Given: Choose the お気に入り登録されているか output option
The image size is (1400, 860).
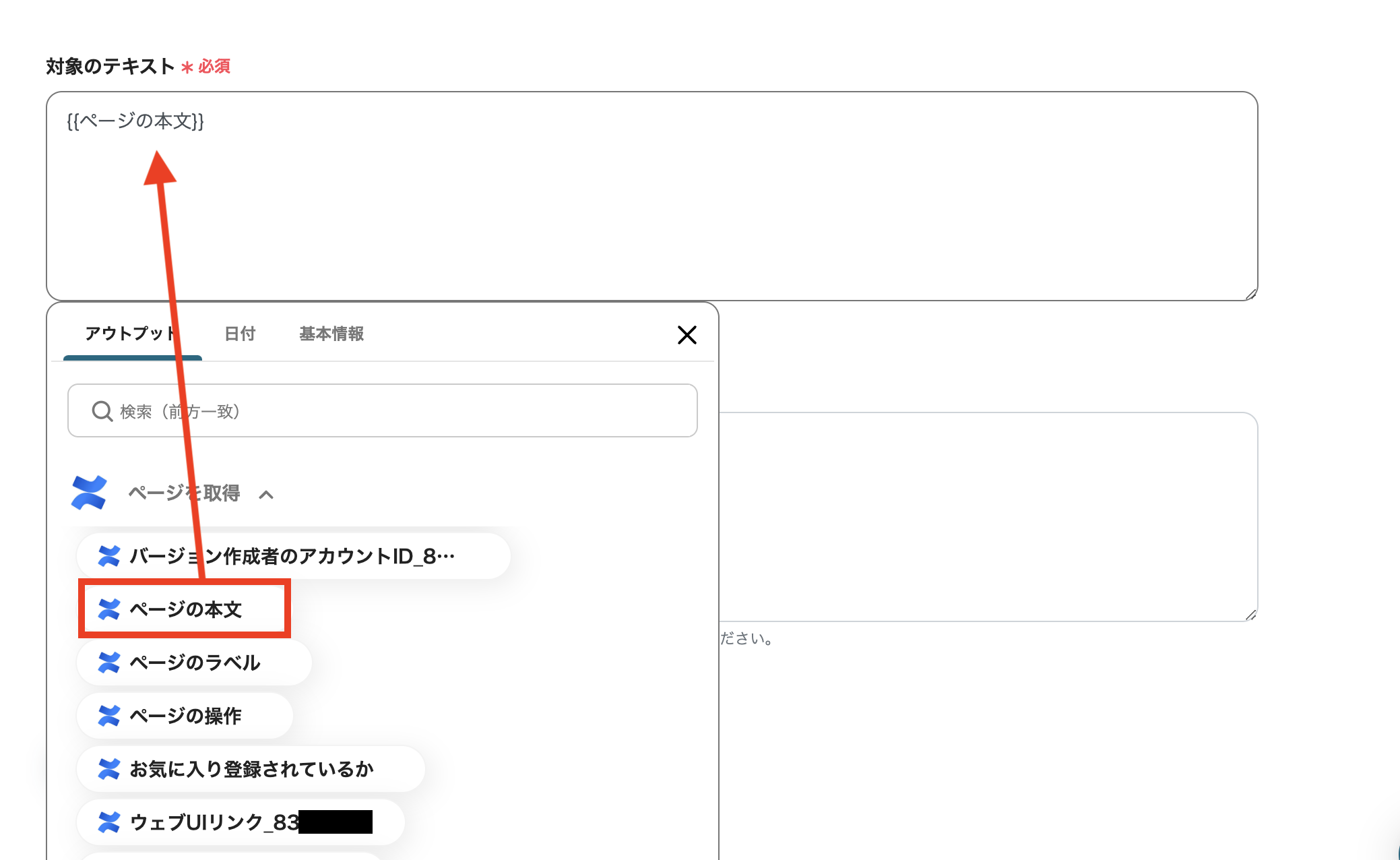Looking at the screenshot, I should click(251, 769).
